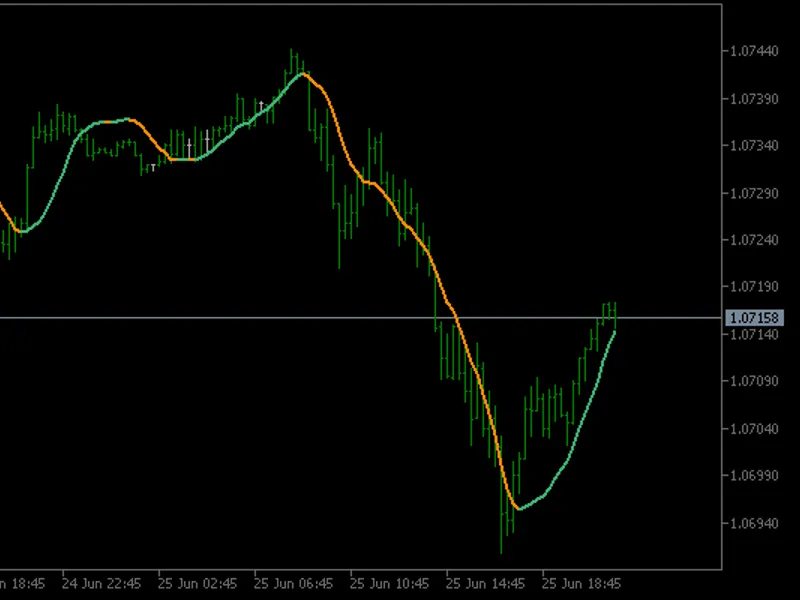Click the 1.06990 price axis label

[x=755, y=476]
